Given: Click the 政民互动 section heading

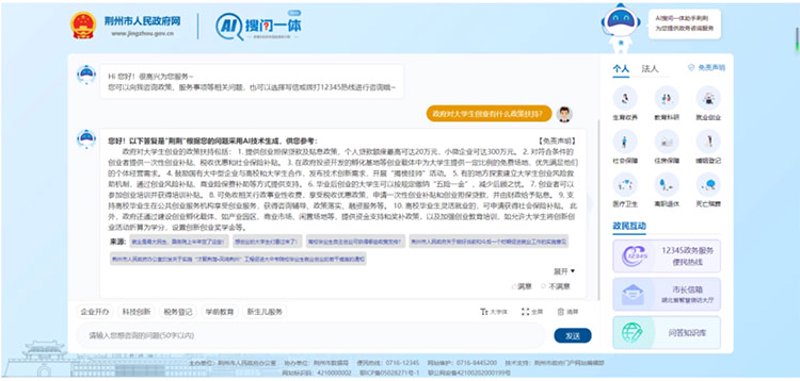Looking at the screenshot, I should point(629,225).
